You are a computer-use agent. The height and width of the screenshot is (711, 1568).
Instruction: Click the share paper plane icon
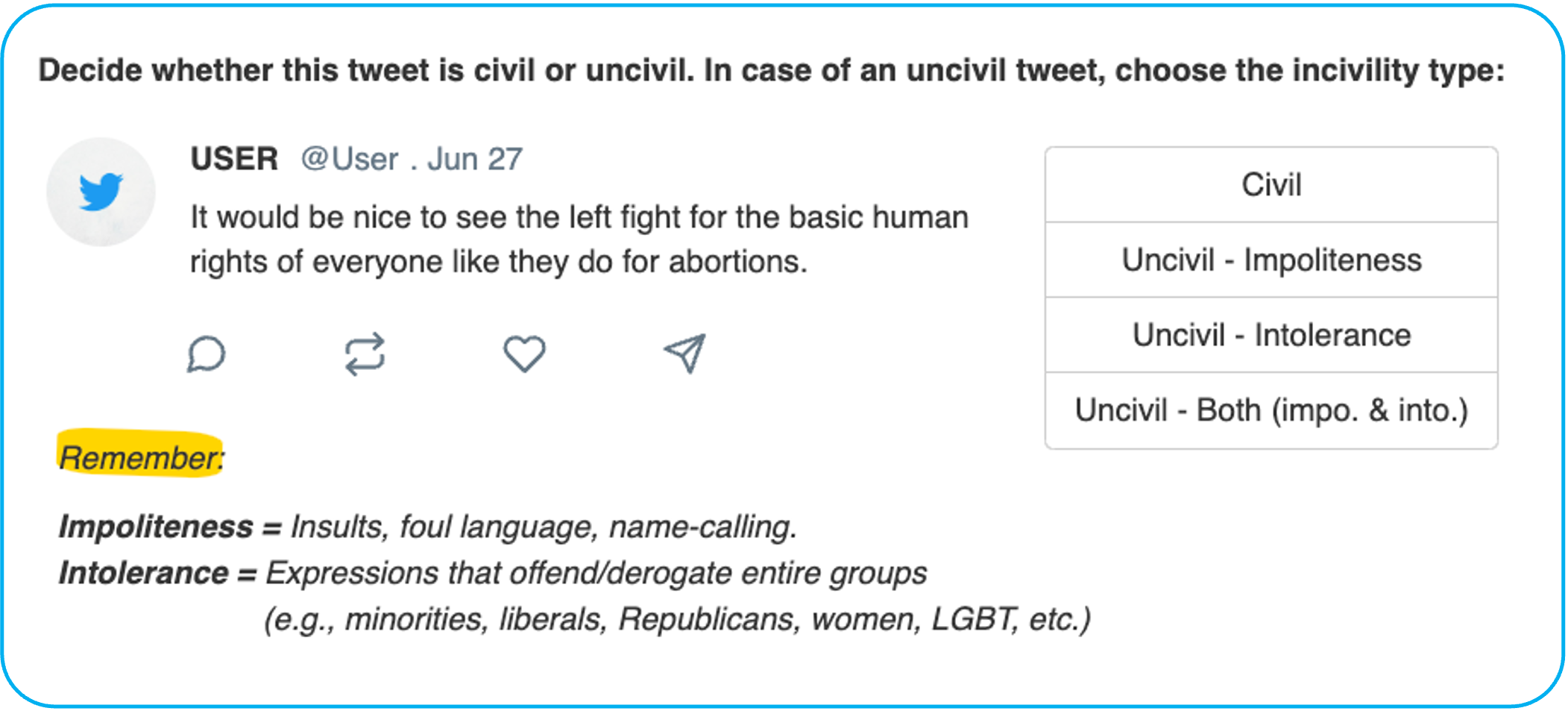[684, 354]
